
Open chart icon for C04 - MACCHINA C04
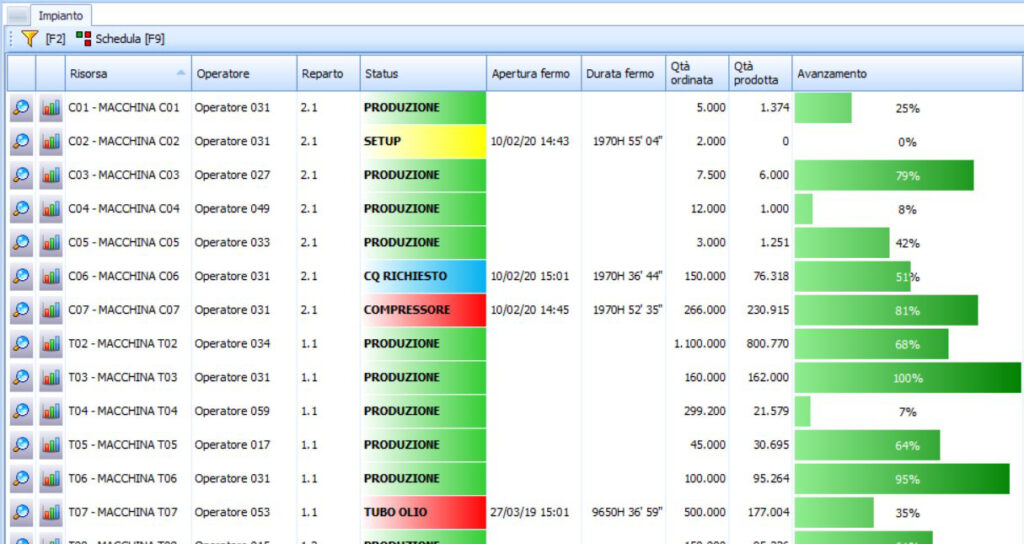coord(50,209)
